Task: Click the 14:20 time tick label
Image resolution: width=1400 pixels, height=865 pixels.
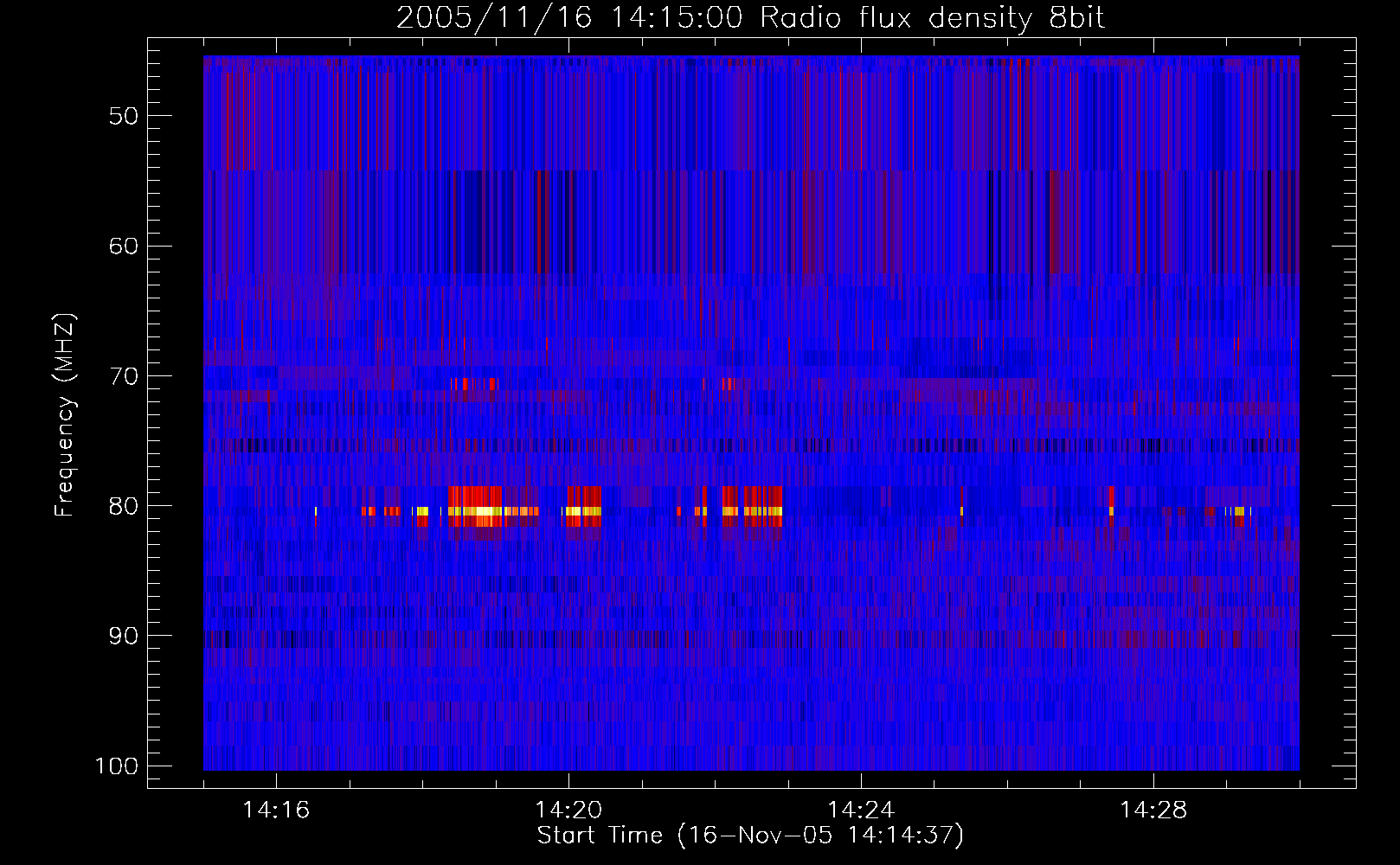Action: coord(568,811)
